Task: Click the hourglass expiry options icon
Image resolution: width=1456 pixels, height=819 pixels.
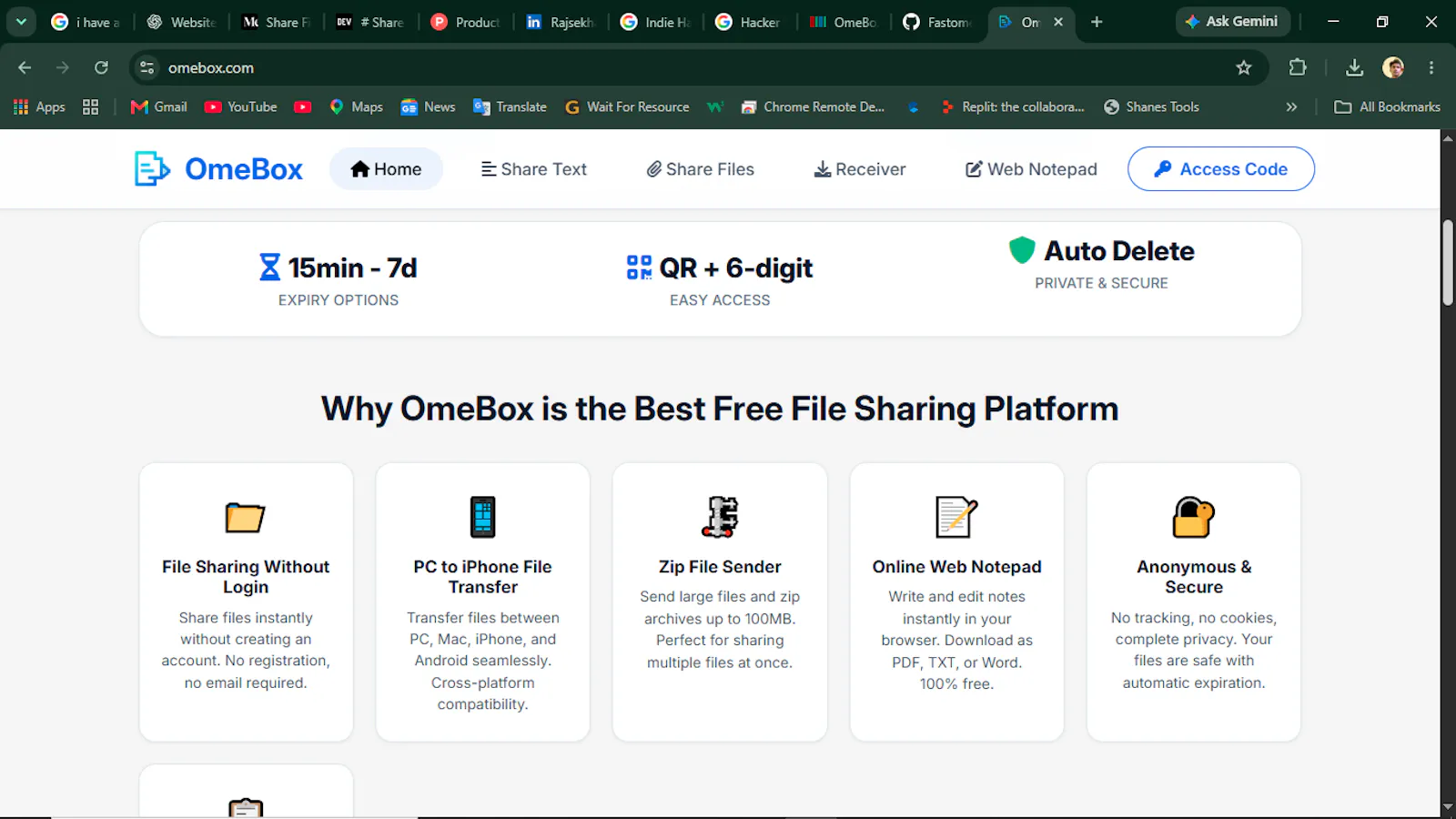Action: coord(269,268)
